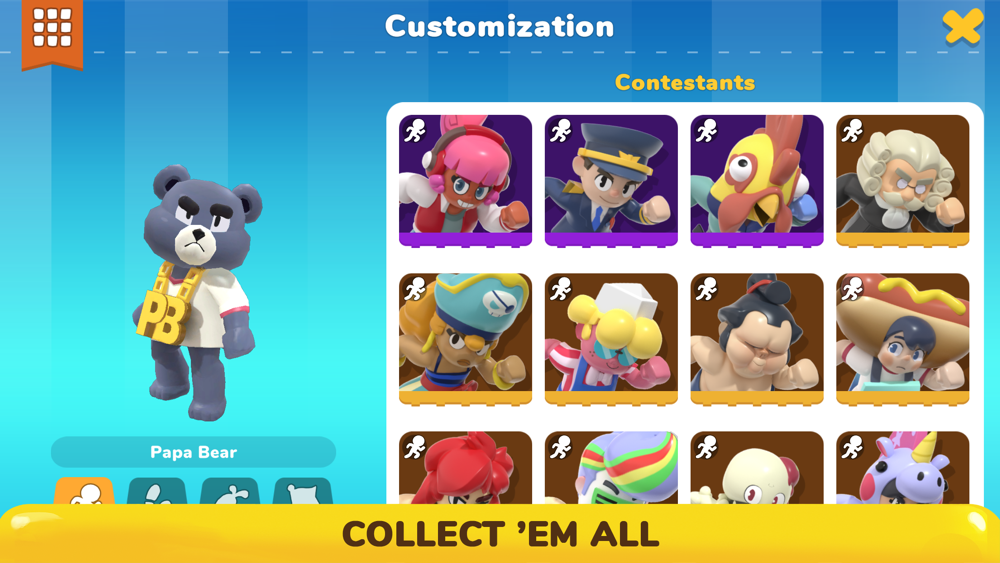
Task: Pick the sumo wrestler contestant
Action: [756, 339]
